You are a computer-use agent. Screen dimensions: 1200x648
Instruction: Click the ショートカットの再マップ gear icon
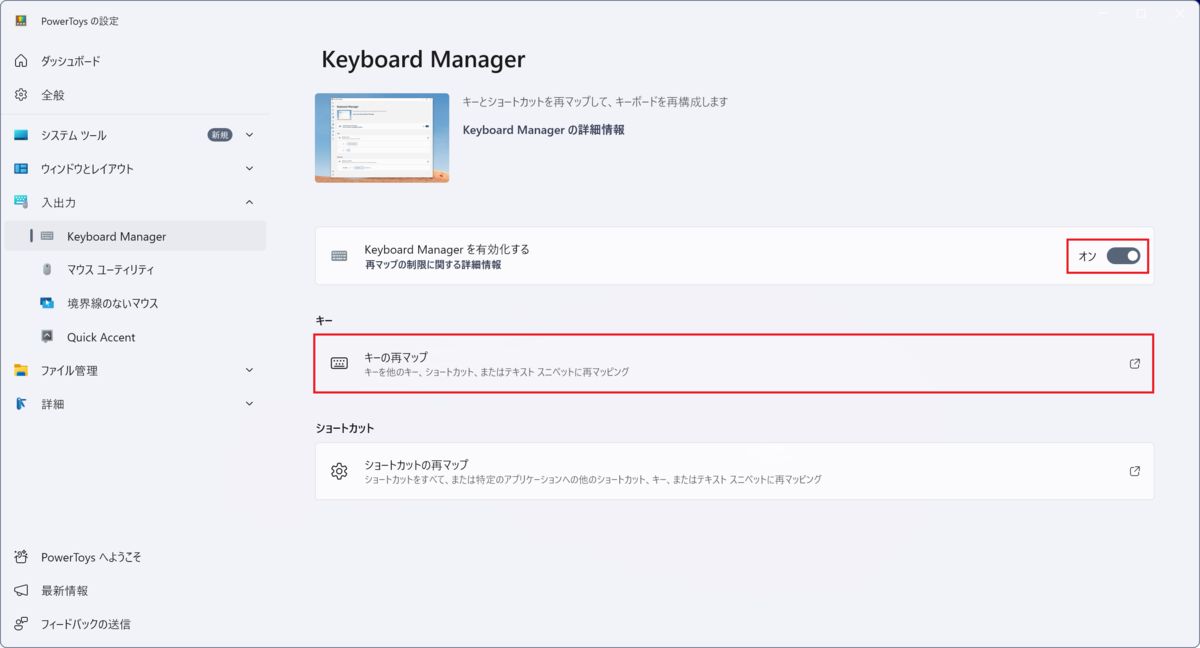pyautogui.click(x=339, y=471)
